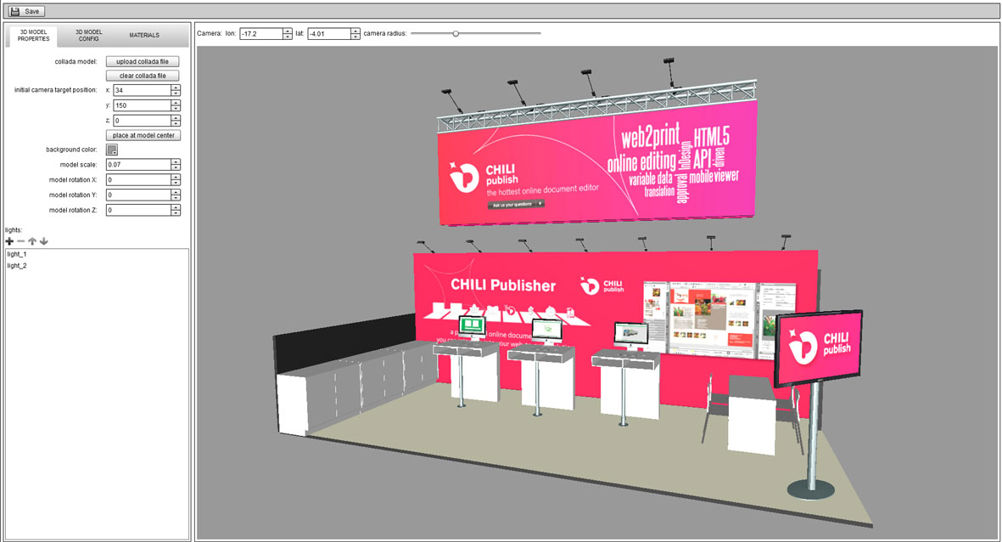Increase camera target x with stepper up arrow
This screenshot has width=1002, height=542.
click(176, 88)
